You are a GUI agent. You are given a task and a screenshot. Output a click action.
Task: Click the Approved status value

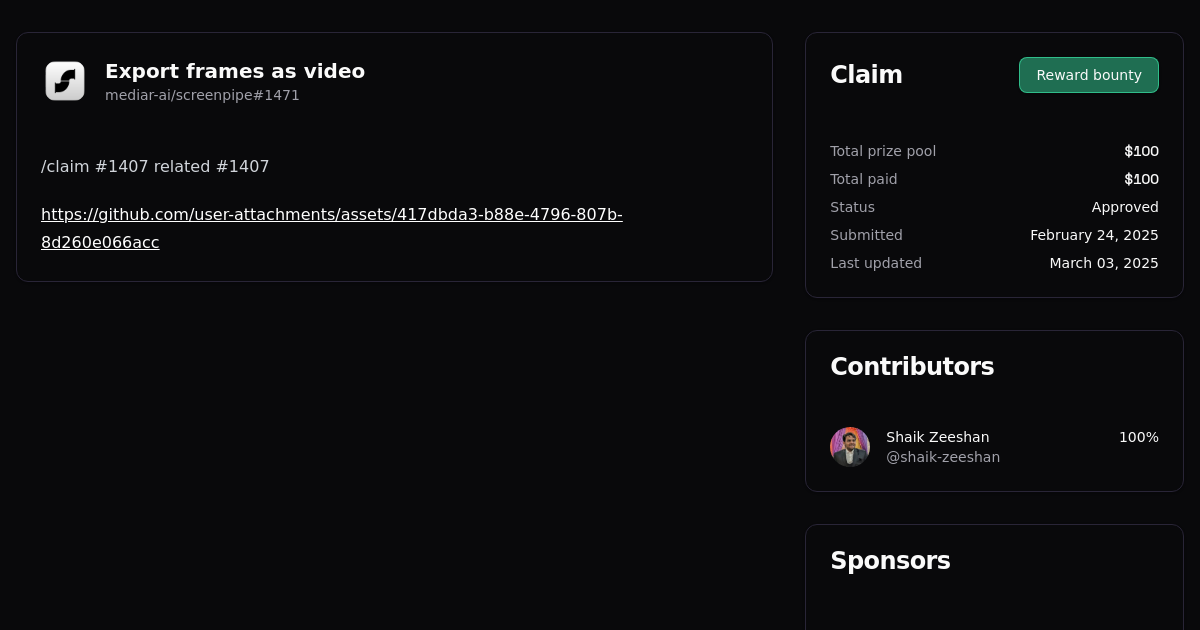point(1124,207)
